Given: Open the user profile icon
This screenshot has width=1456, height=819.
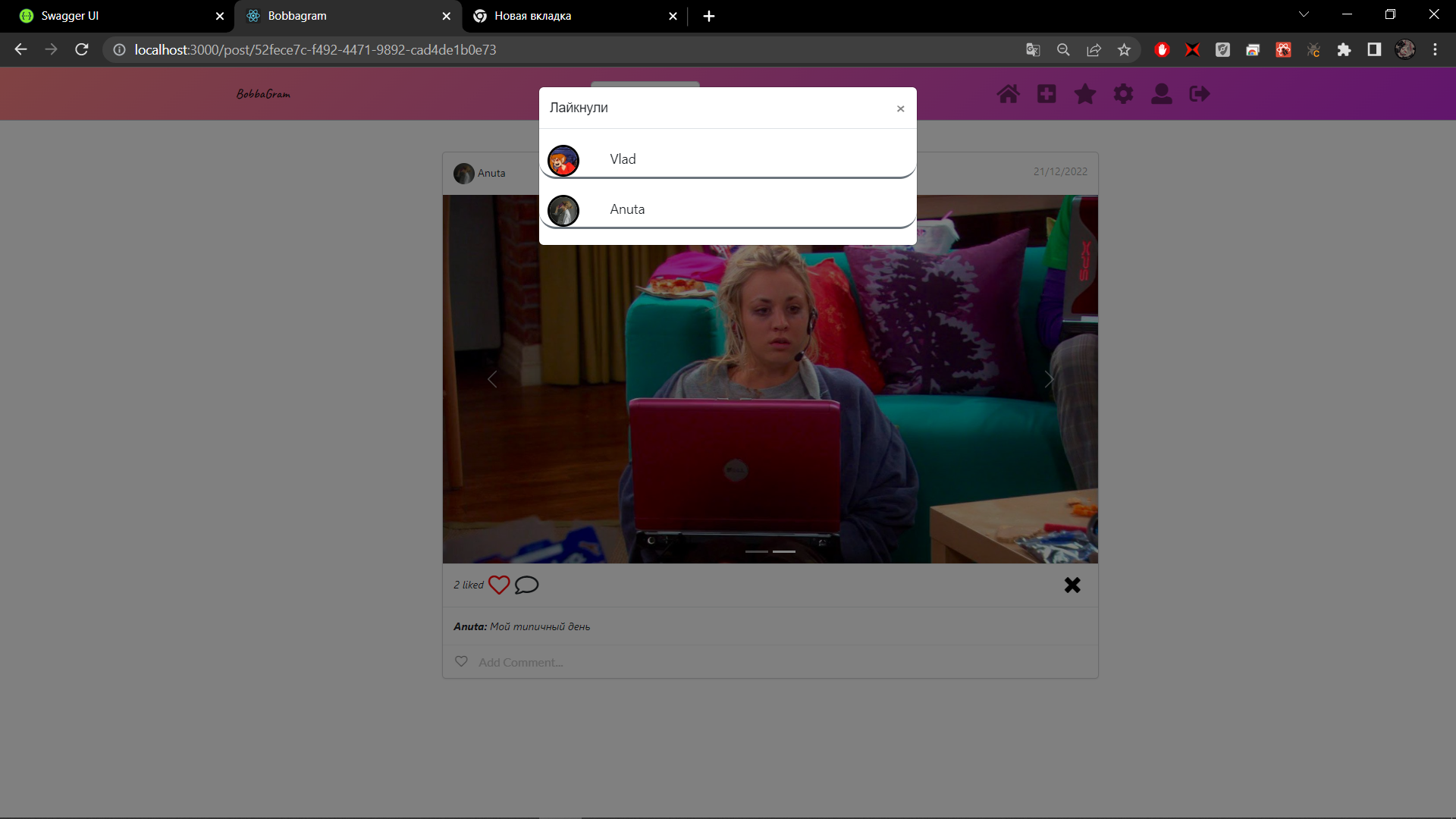Looking at the screenshot, I should coord(1161,94).
